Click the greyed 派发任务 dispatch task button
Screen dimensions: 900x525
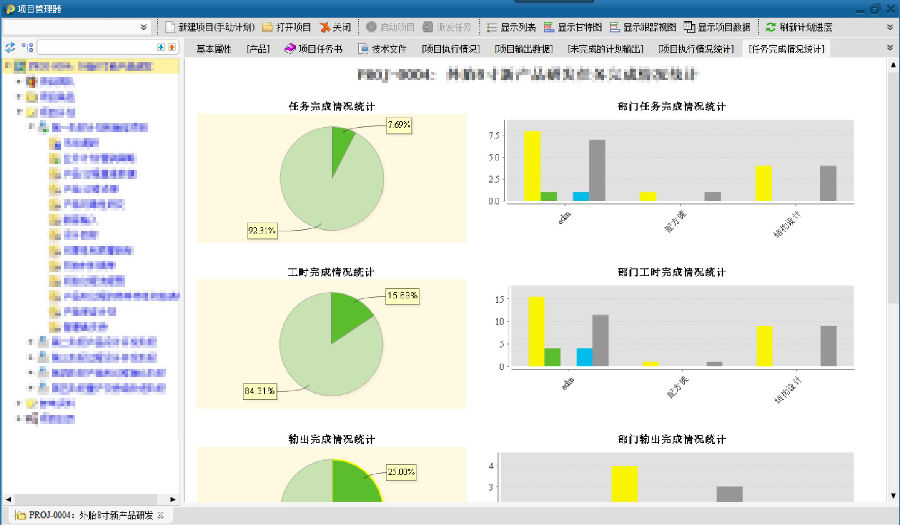click(447, 27)
